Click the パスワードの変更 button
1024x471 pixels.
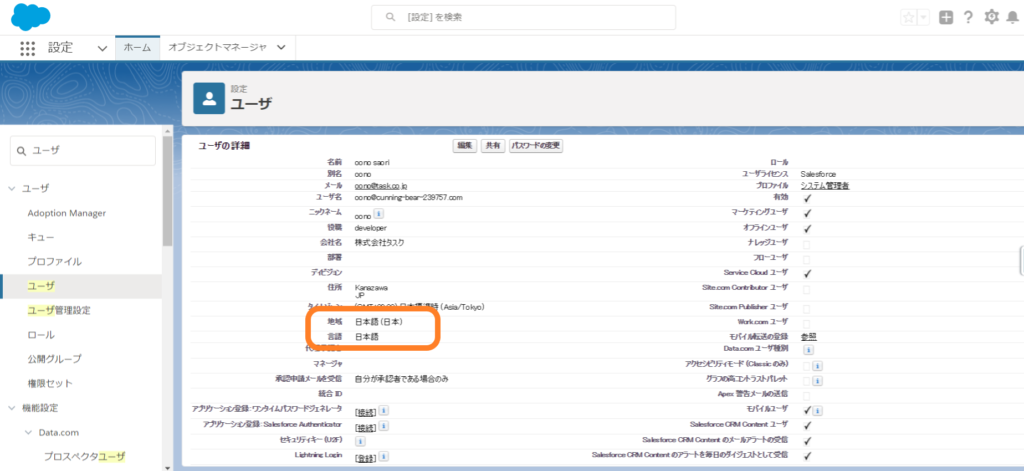tap(536, 146)
